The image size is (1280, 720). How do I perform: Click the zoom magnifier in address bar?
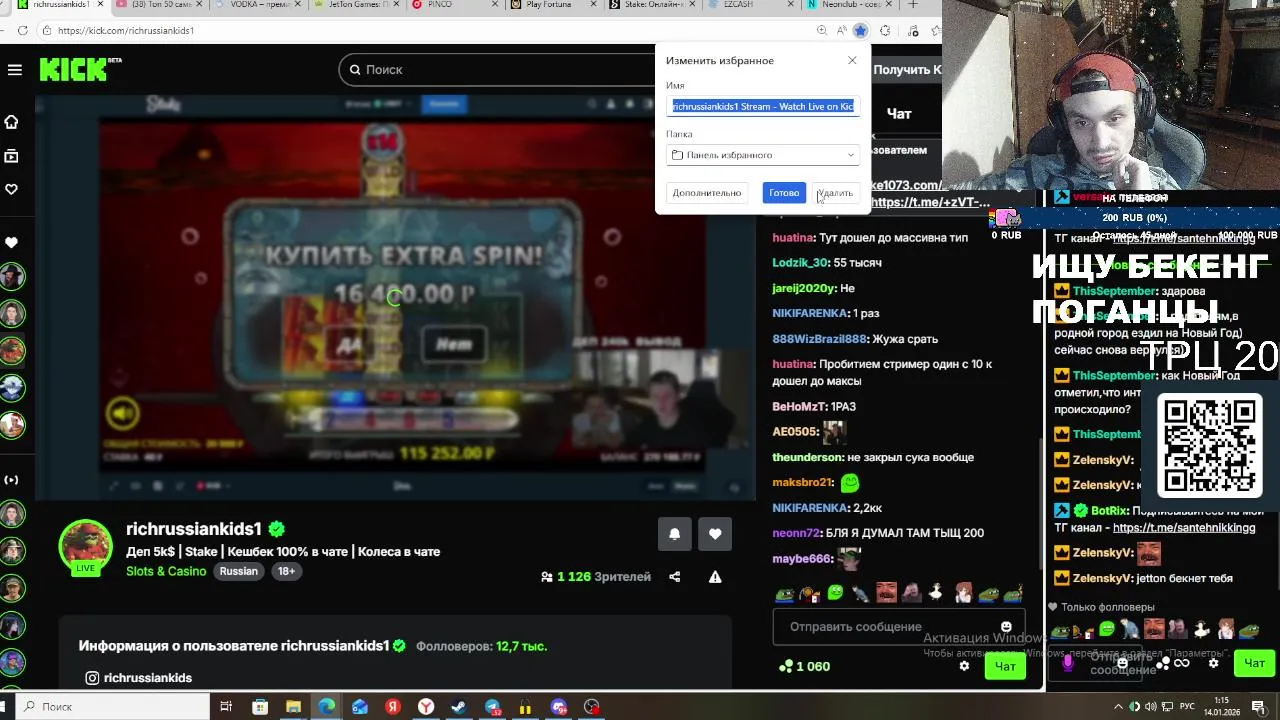coord(822,30)
